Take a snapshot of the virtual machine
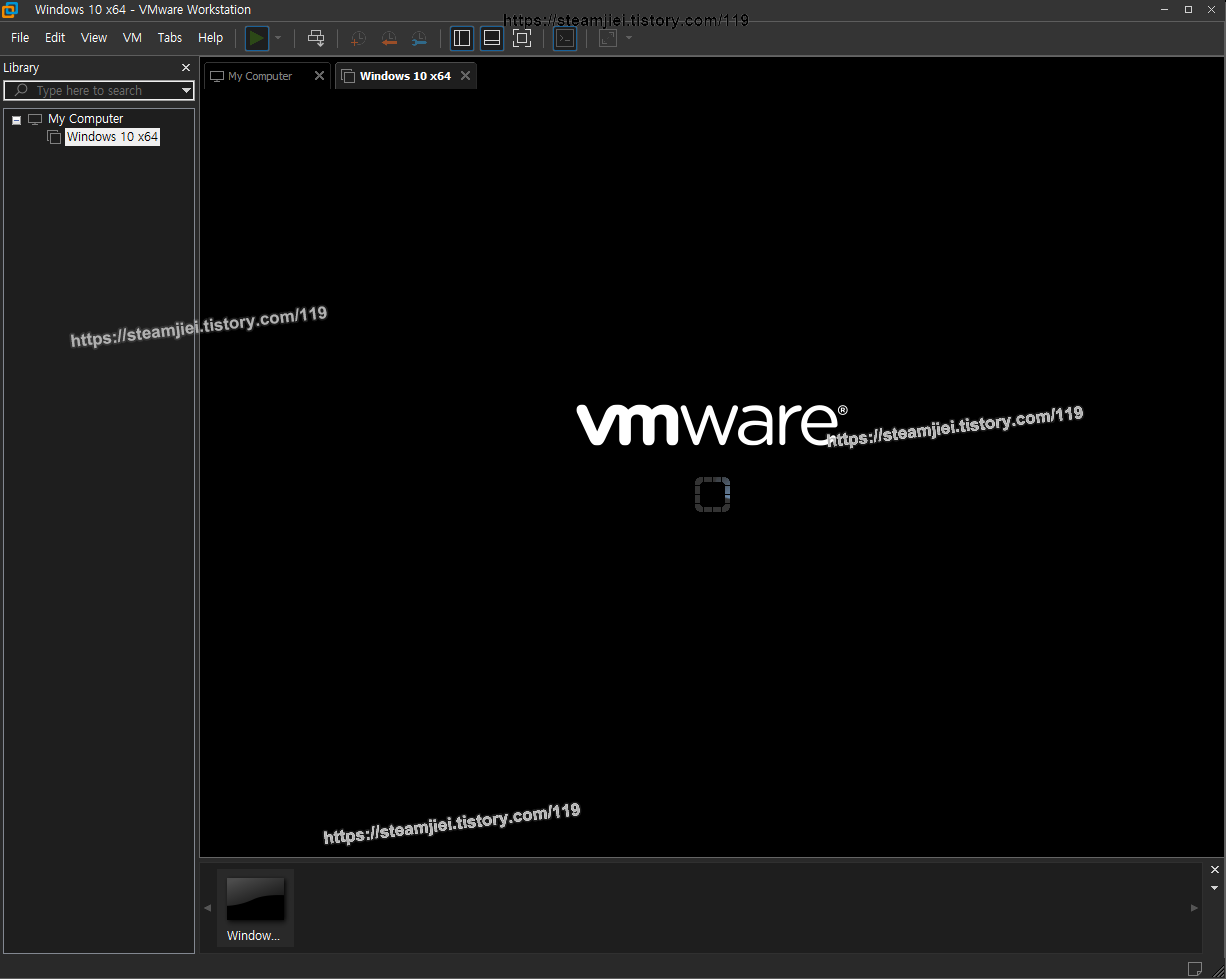The height and width of the screenshot is (979, 1226). (x=357, y=37)
